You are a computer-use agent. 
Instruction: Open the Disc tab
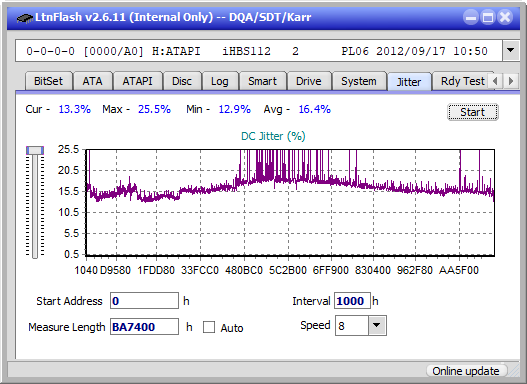click(182, 81)
